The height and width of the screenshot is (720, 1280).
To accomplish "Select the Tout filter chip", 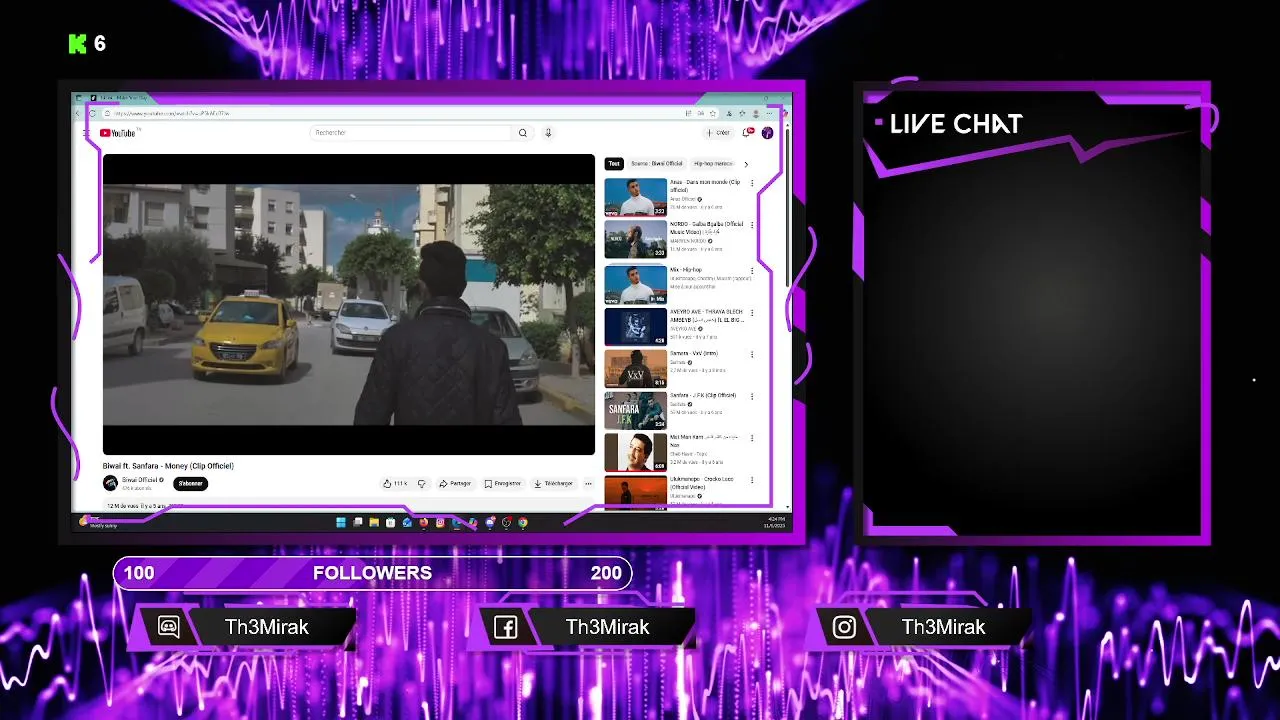I will point(614,163).
